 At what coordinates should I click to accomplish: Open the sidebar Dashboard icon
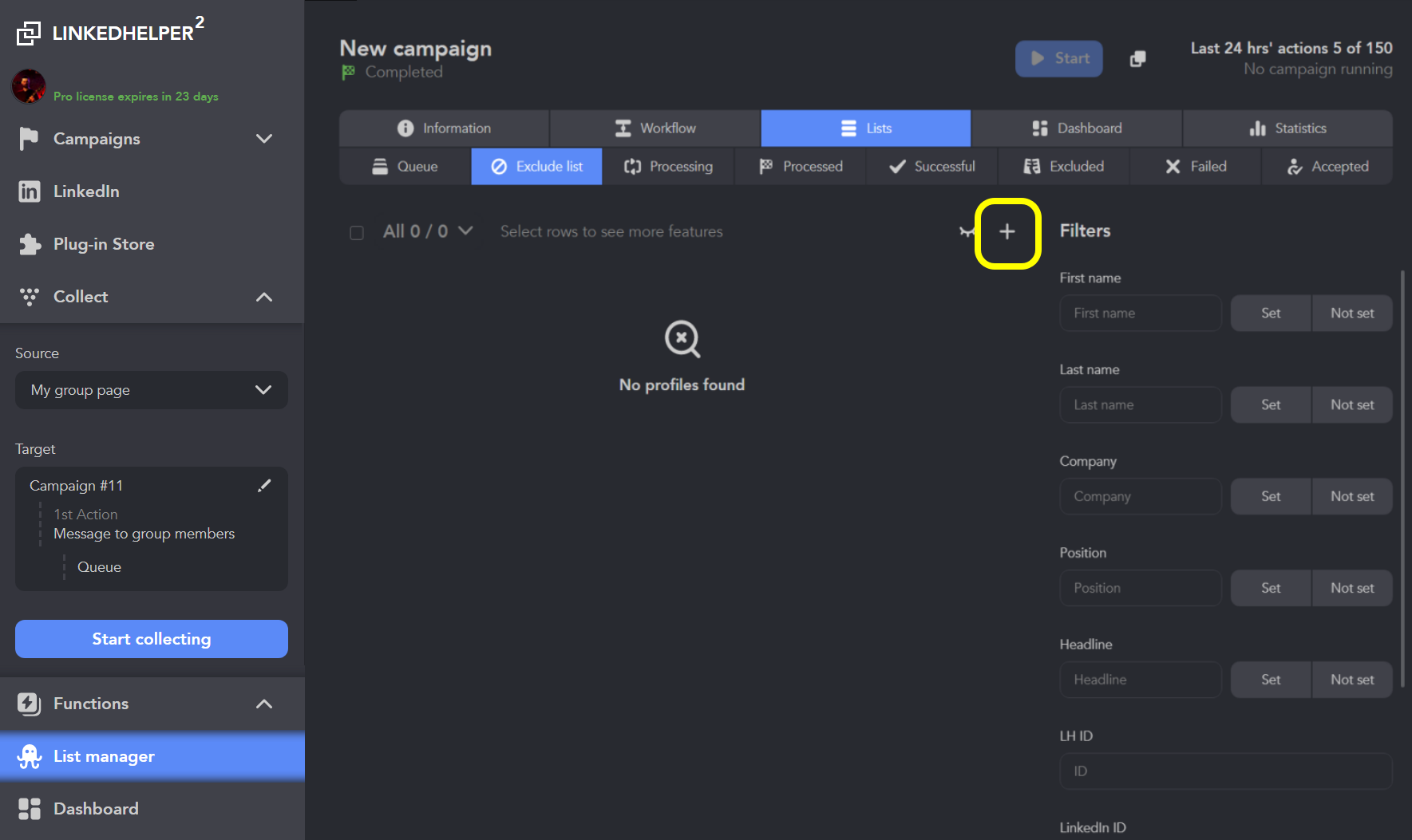[x=30, y=809]
